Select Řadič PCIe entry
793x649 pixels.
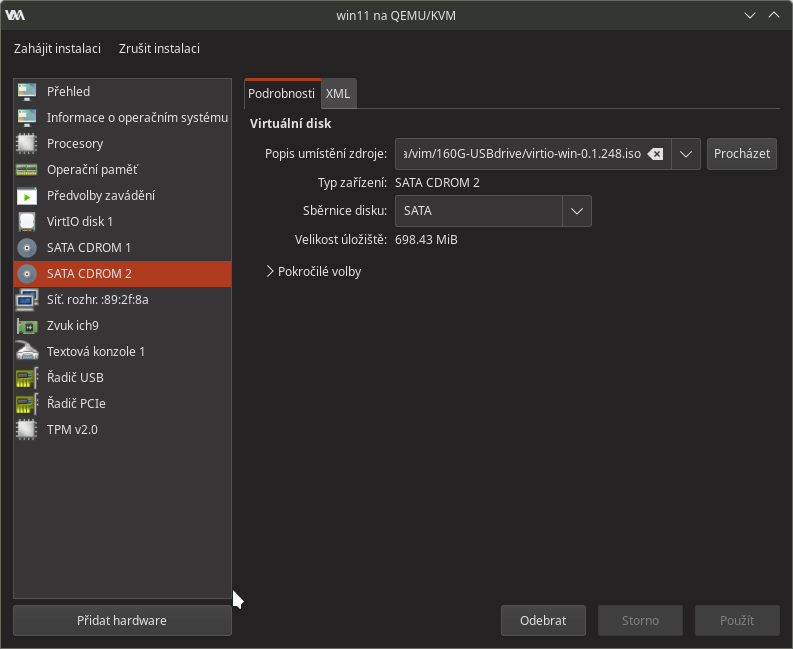click(122, 404)
